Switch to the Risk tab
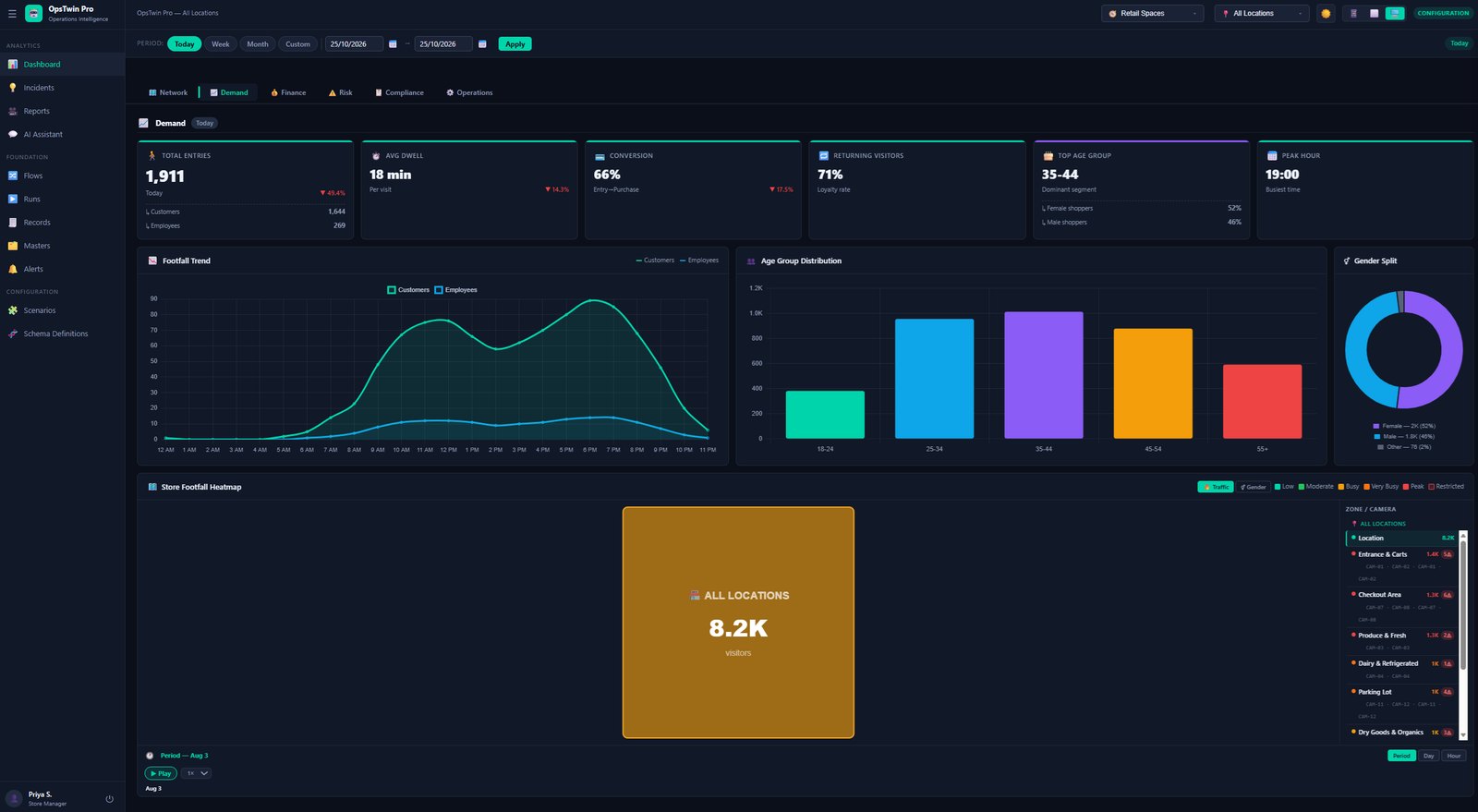Viewport: 1478px width, 812px height. coord(340,92)
